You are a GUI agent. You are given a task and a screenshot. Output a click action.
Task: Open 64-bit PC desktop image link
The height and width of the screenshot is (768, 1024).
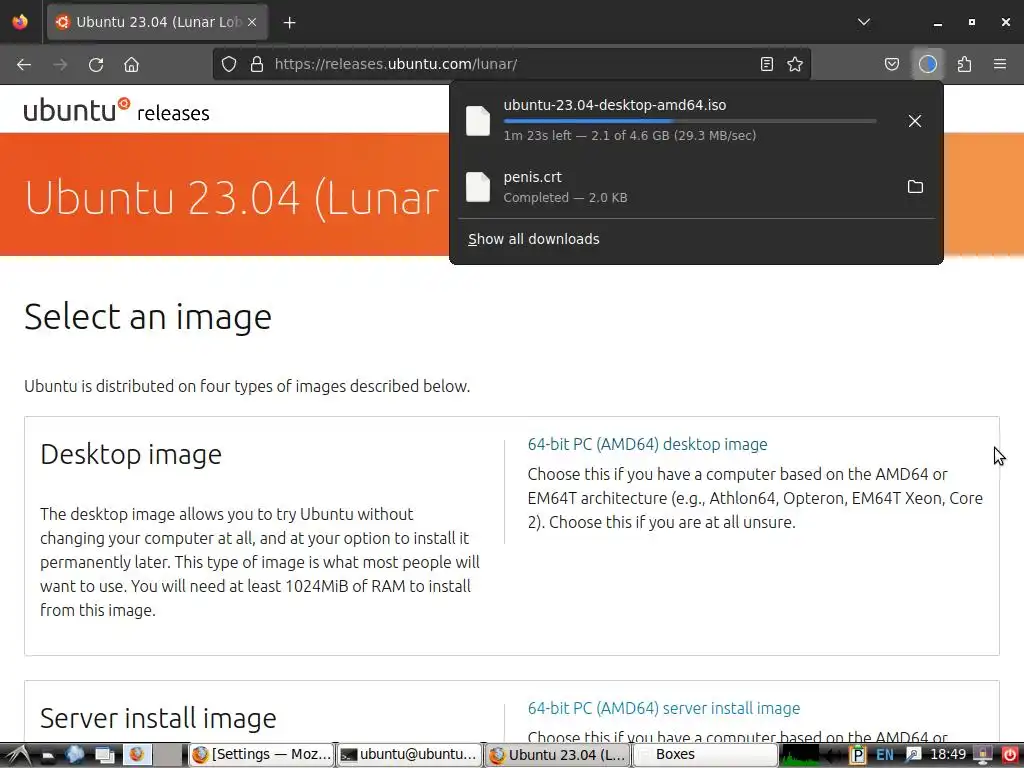click(647, 444)
